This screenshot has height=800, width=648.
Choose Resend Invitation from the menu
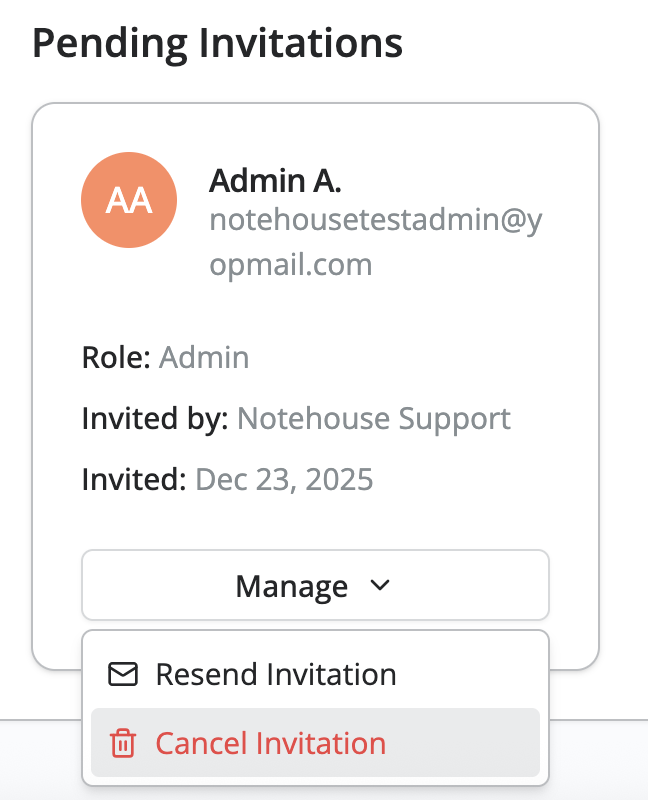[275, 674]
